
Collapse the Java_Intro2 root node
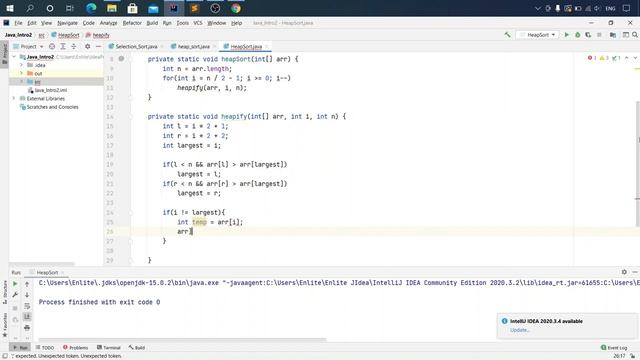(x=14, y=57)
